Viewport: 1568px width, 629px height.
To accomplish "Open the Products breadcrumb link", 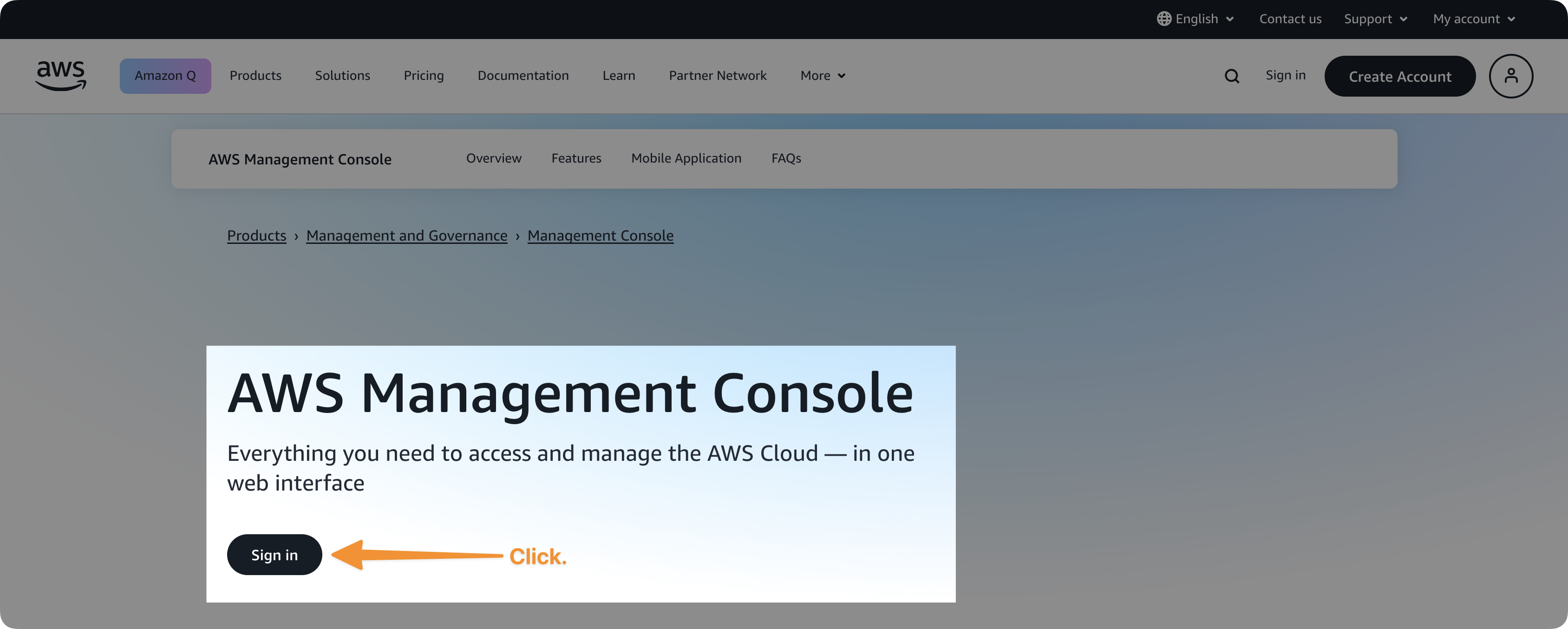I will (256, 235).
